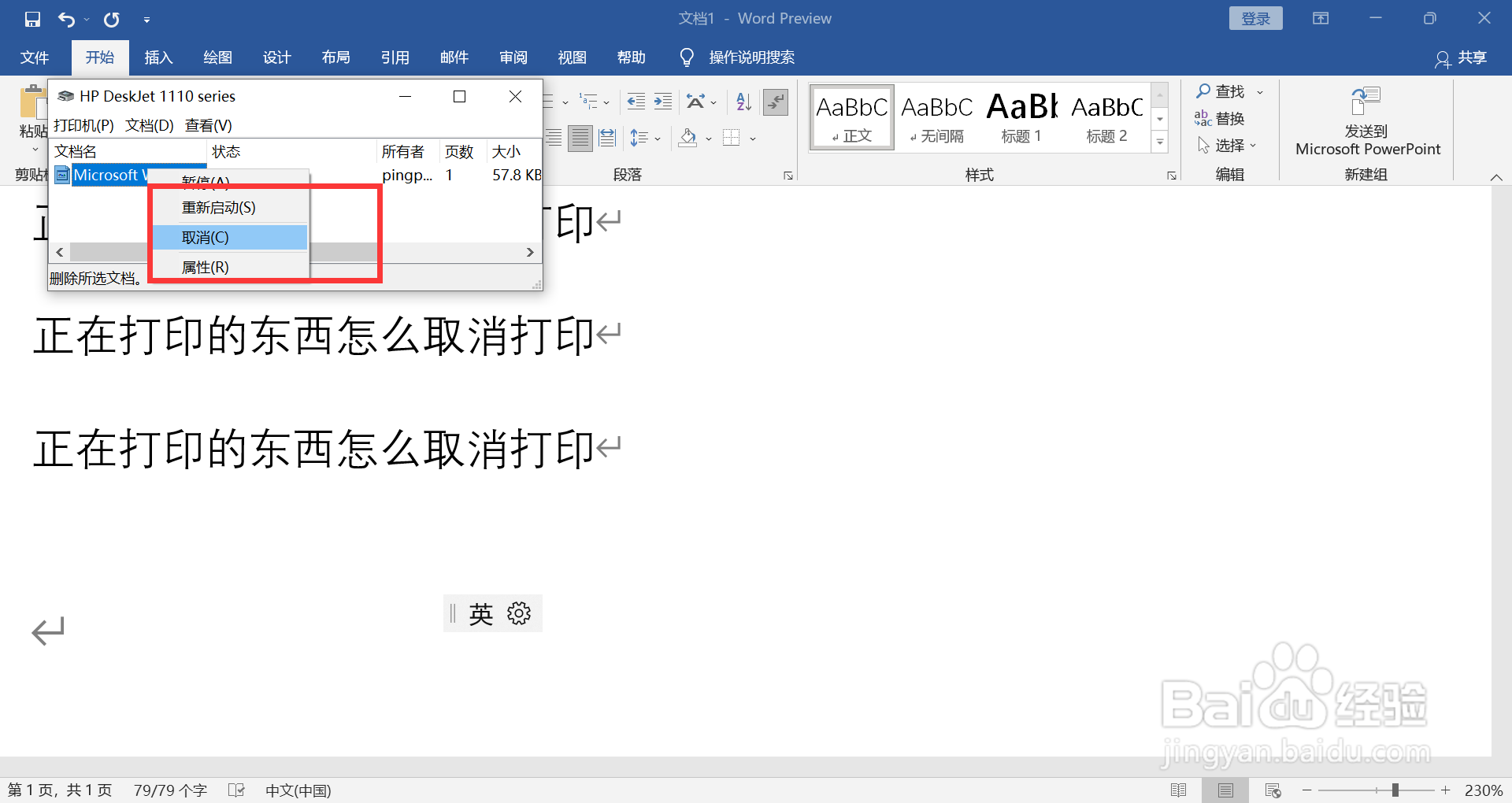Screen dimensions: 1512x803
Task: Click decrease indent icon
Action: coord(636,102)
